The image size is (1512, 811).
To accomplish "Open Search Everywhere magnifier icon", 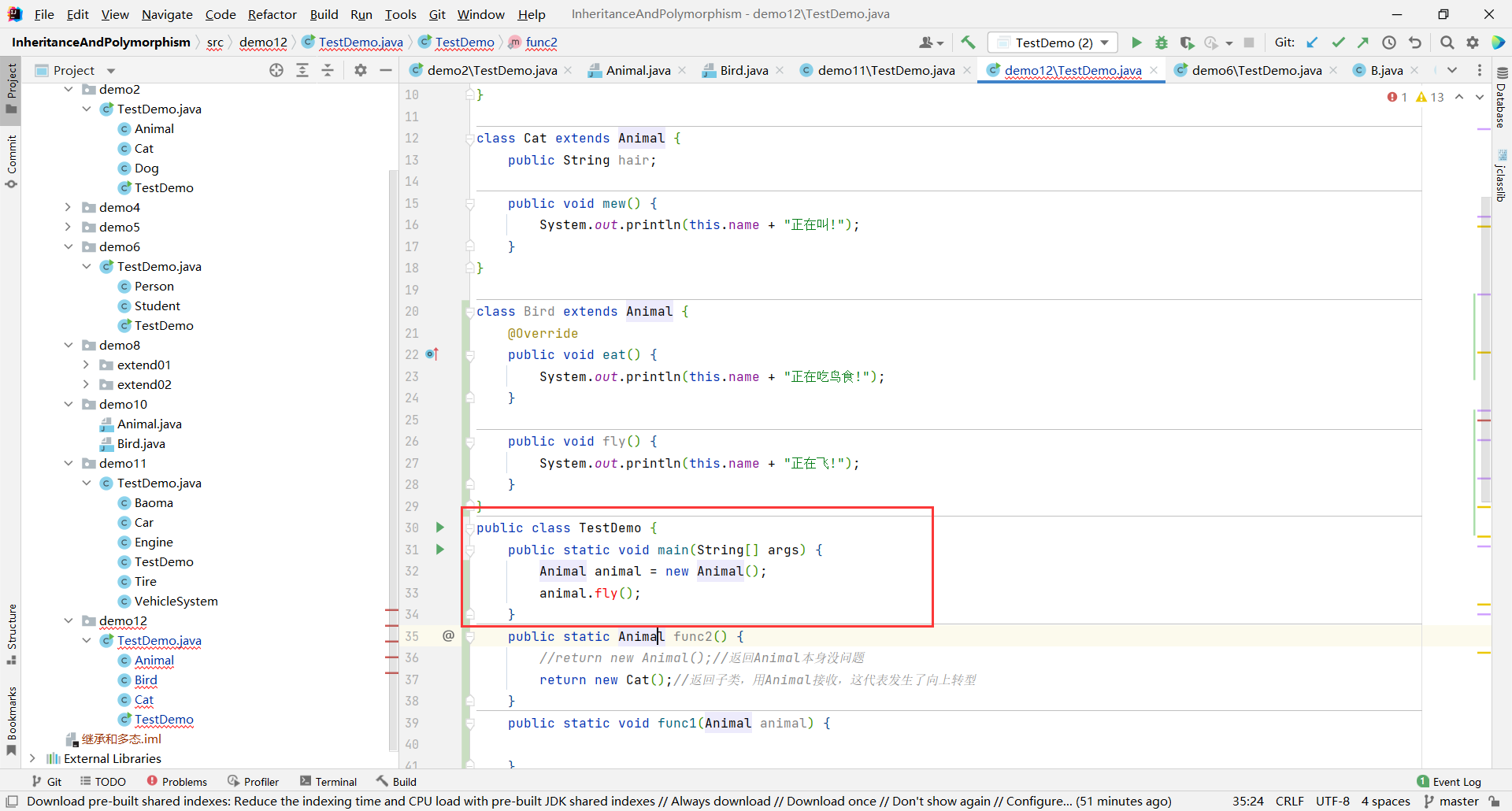I will point(1447,43).
